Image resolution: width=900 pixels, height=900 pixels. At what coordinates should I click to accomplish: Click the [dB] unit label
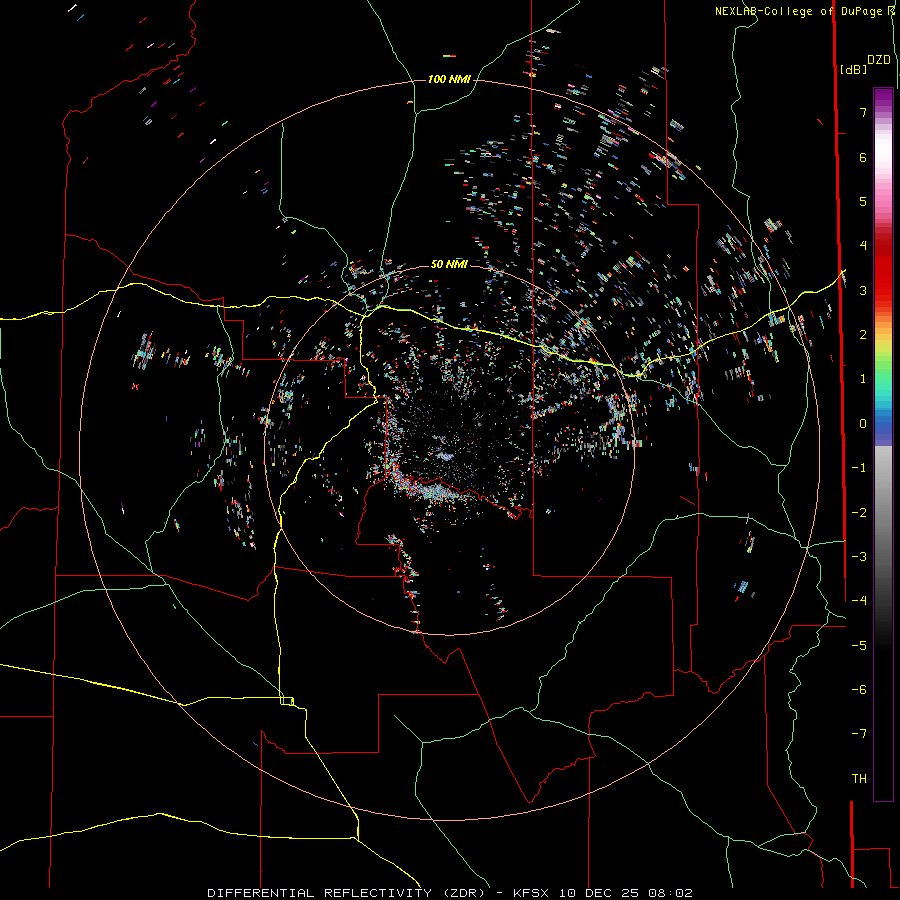click(853, 69)
